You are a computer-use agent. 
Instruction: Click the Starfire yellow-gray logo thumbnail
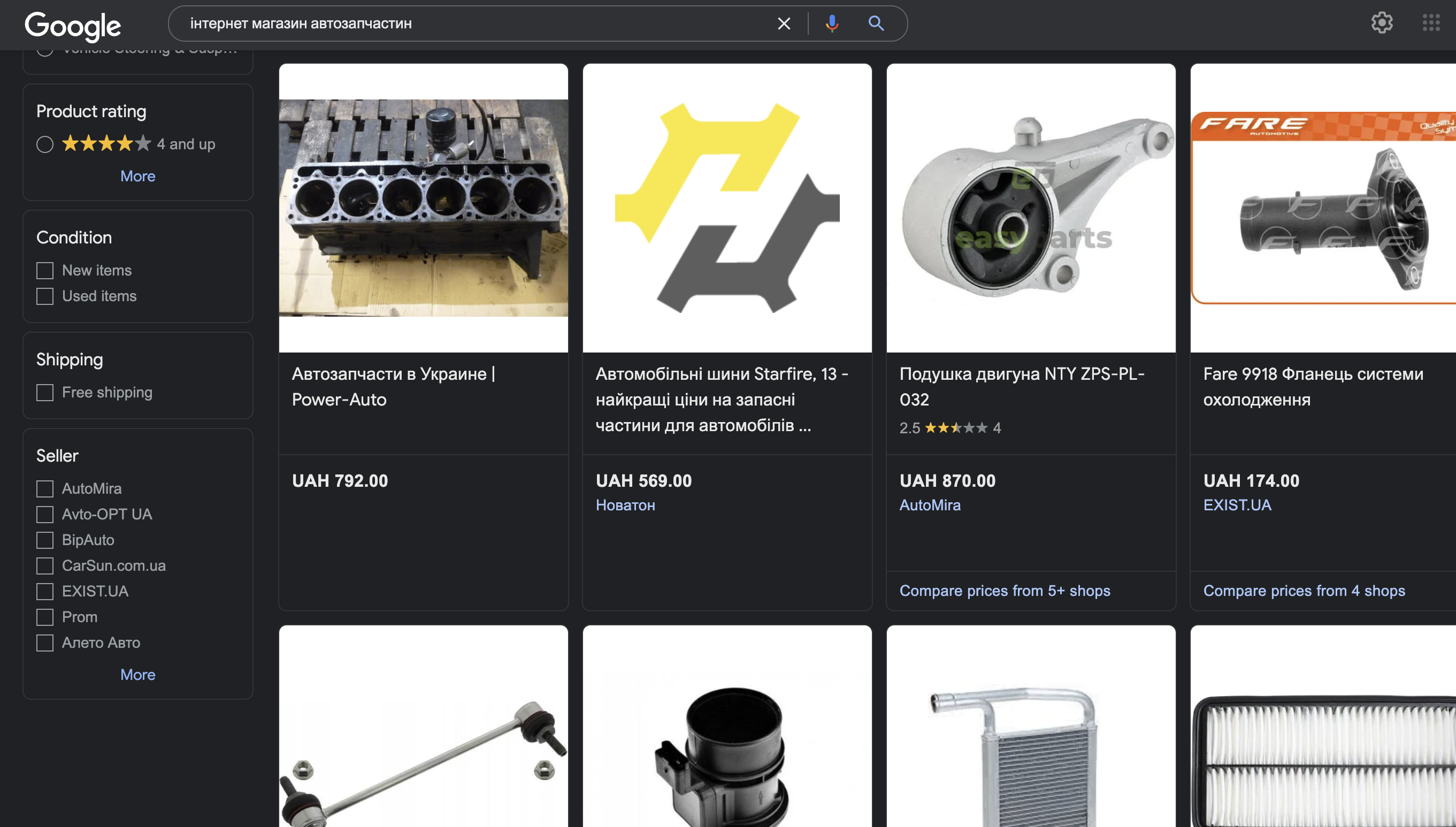click(x=727, y=208)
